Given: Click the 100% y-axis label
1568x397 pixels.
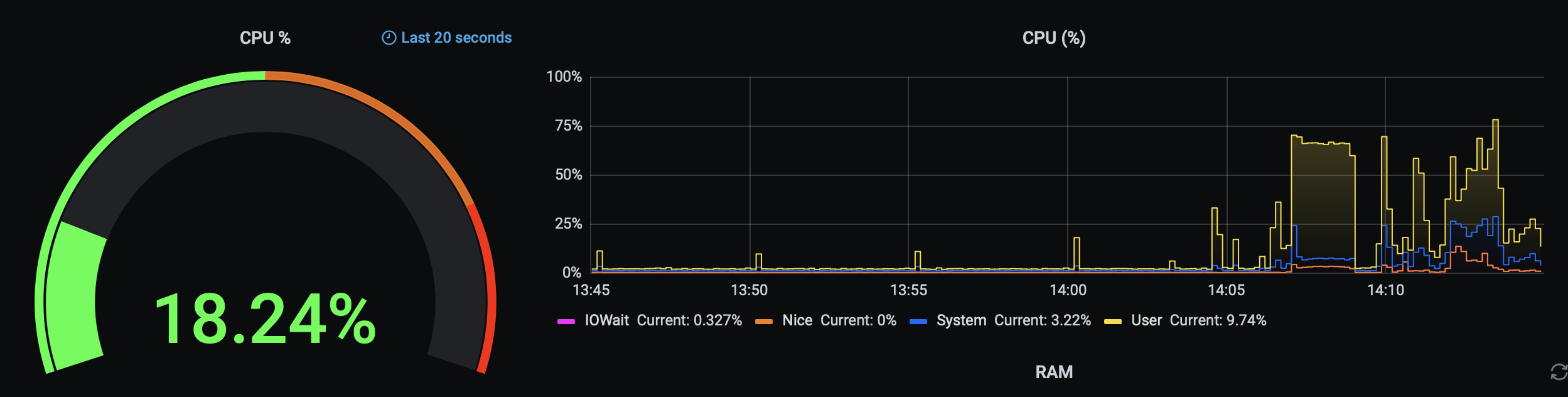Looking at the screenshot, I should click(x=564, y=77).
